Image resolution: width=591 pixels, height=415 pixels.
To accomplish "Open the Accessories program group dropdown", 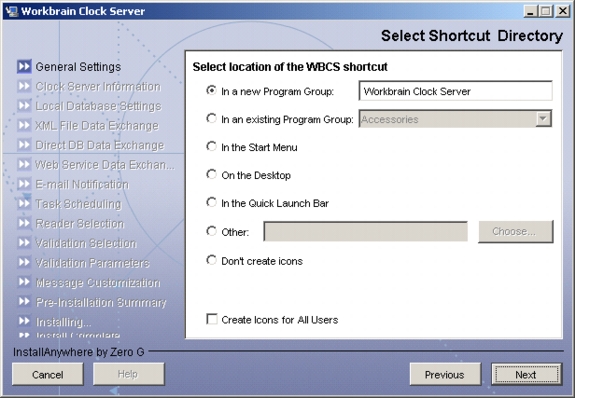I will 543,119.
